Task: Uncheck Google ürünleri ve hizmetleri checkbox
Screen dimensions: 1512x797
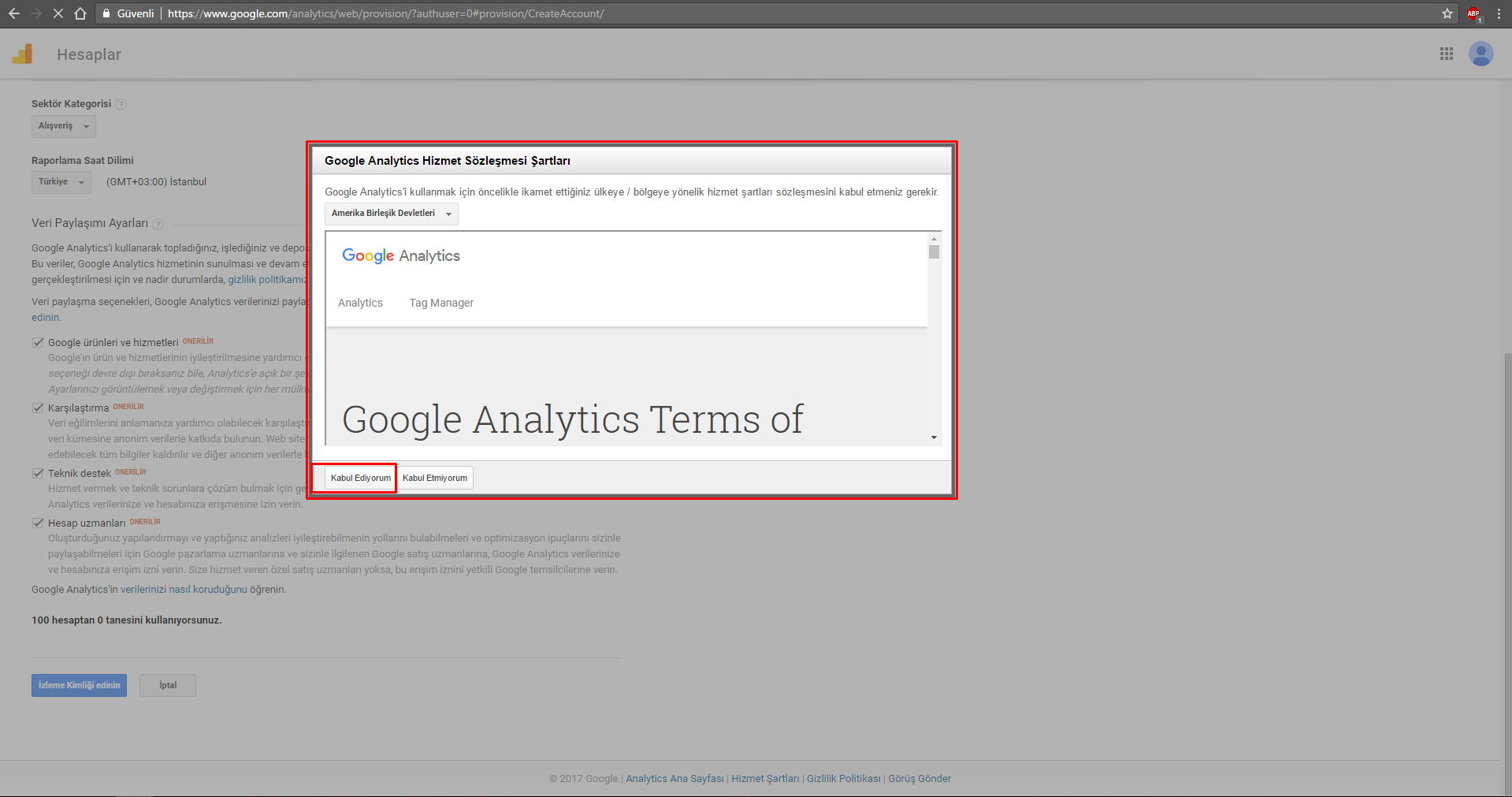Action: click(x=38, y=342)
